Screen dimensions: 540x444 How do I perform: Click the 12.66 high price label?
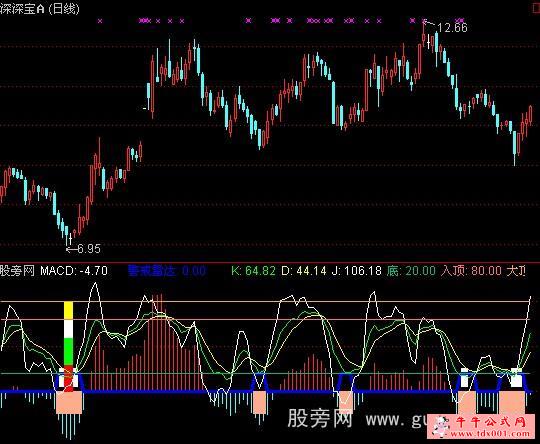coord(453,28)
